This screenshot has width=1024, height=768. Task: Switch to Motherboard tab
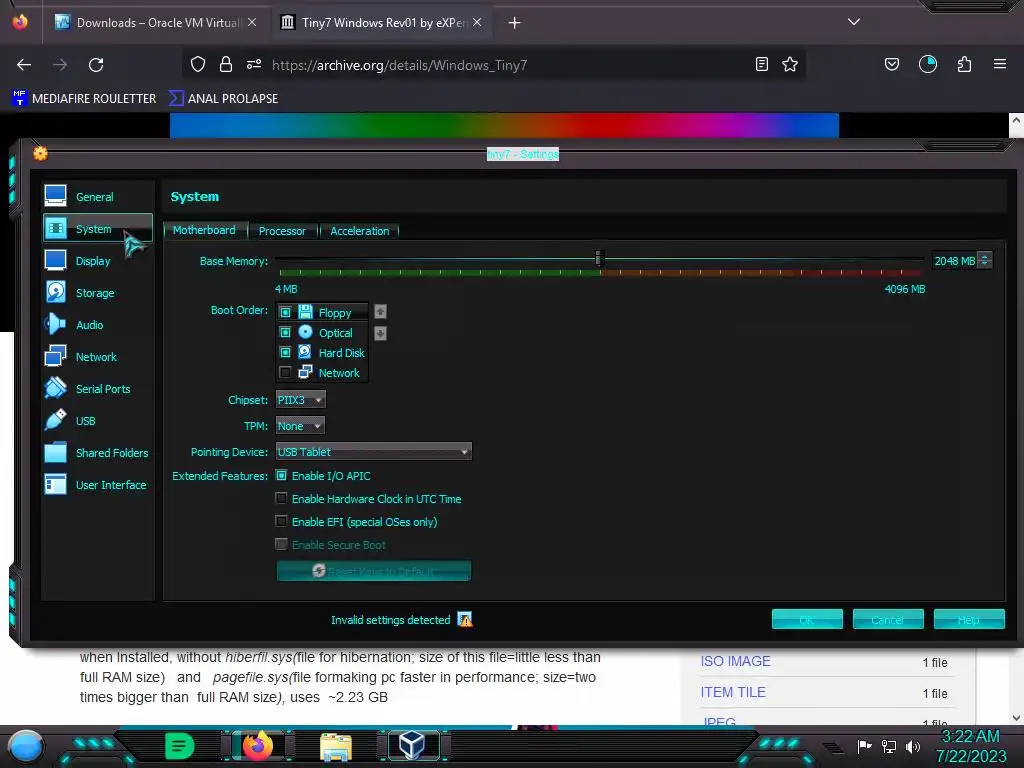(x=204, y=231)
